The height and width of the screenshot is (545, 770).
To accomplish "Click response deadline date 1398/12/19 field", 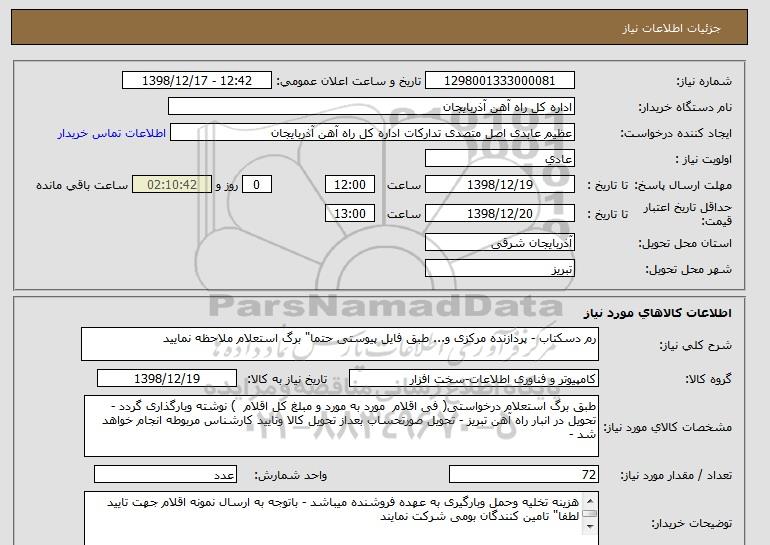I will pos(499,185).
